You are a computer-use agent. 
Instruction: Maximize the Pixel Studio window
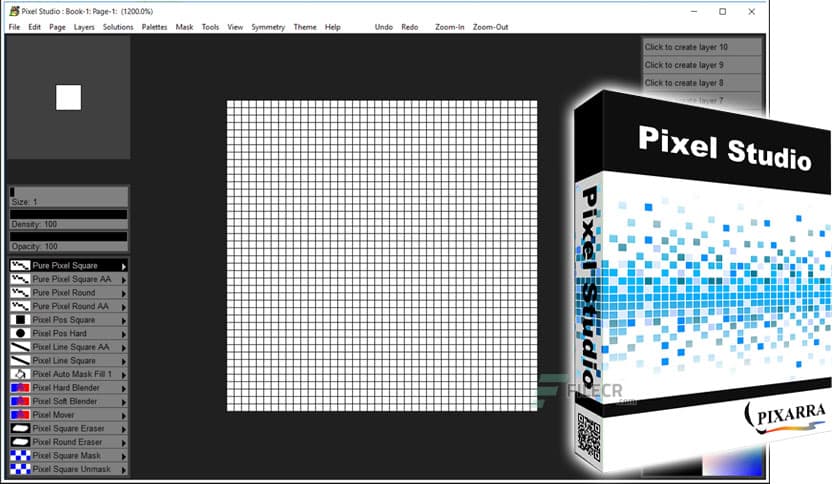722,11
